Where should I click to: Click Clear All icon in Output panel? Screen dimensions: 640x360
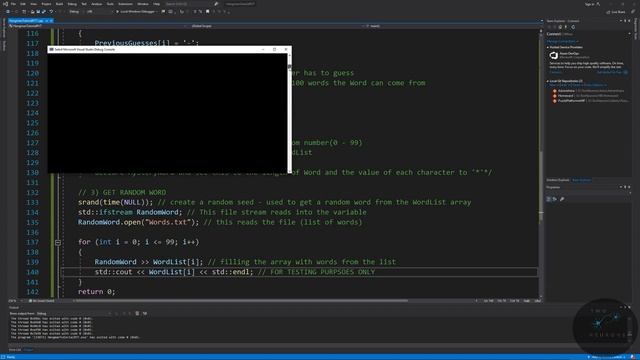click(137, 313)
